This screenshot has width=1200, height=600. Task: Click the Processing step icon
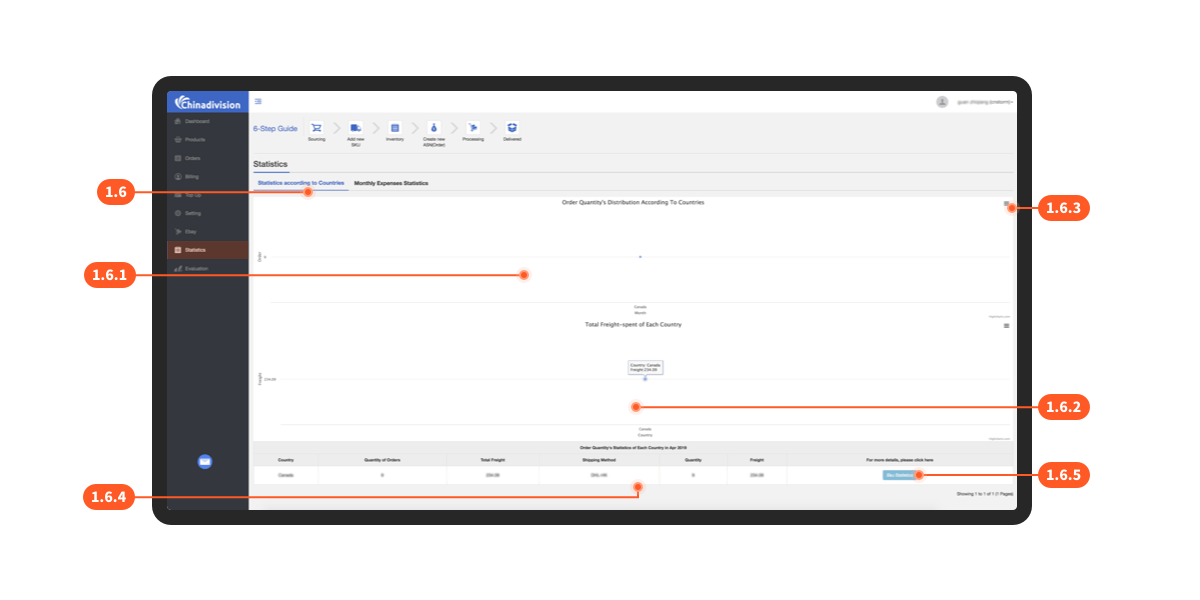[x=473, y=128]
